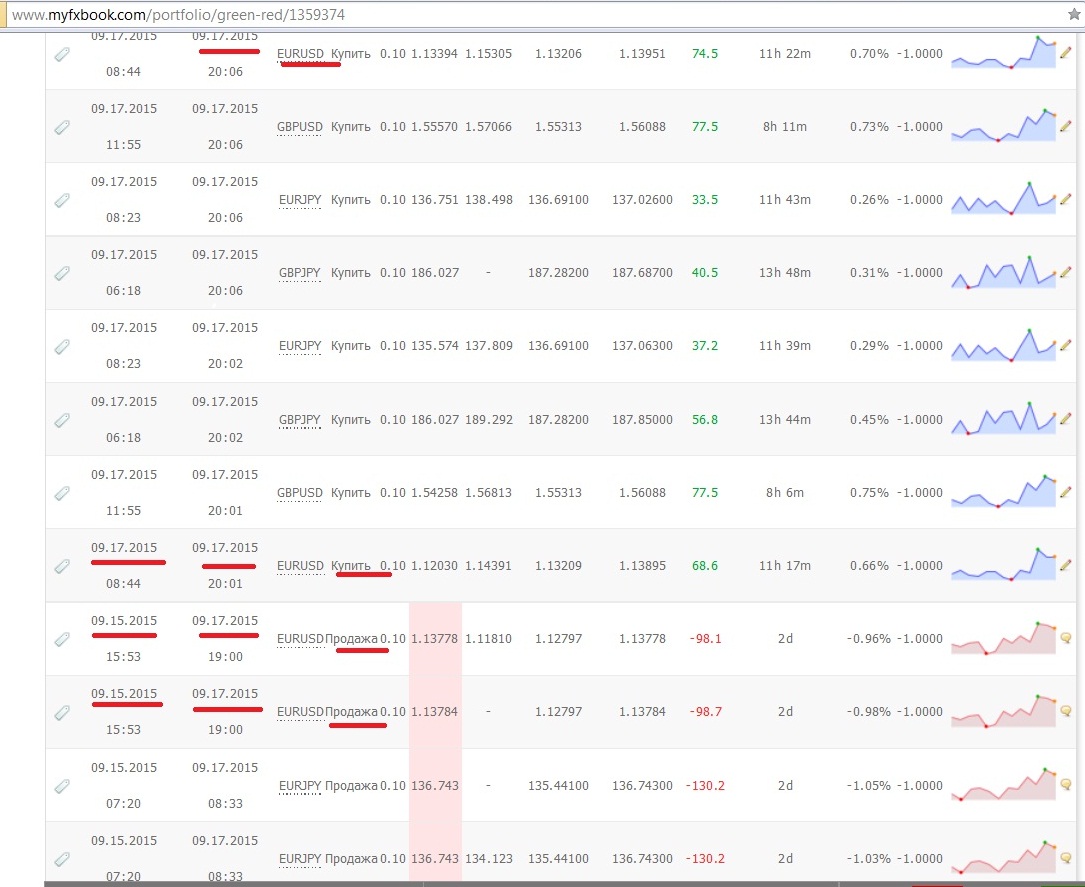This screenshot has width=1085, height=887.
Task: Select the -98.1 pips value
Action: click(705, 639)
